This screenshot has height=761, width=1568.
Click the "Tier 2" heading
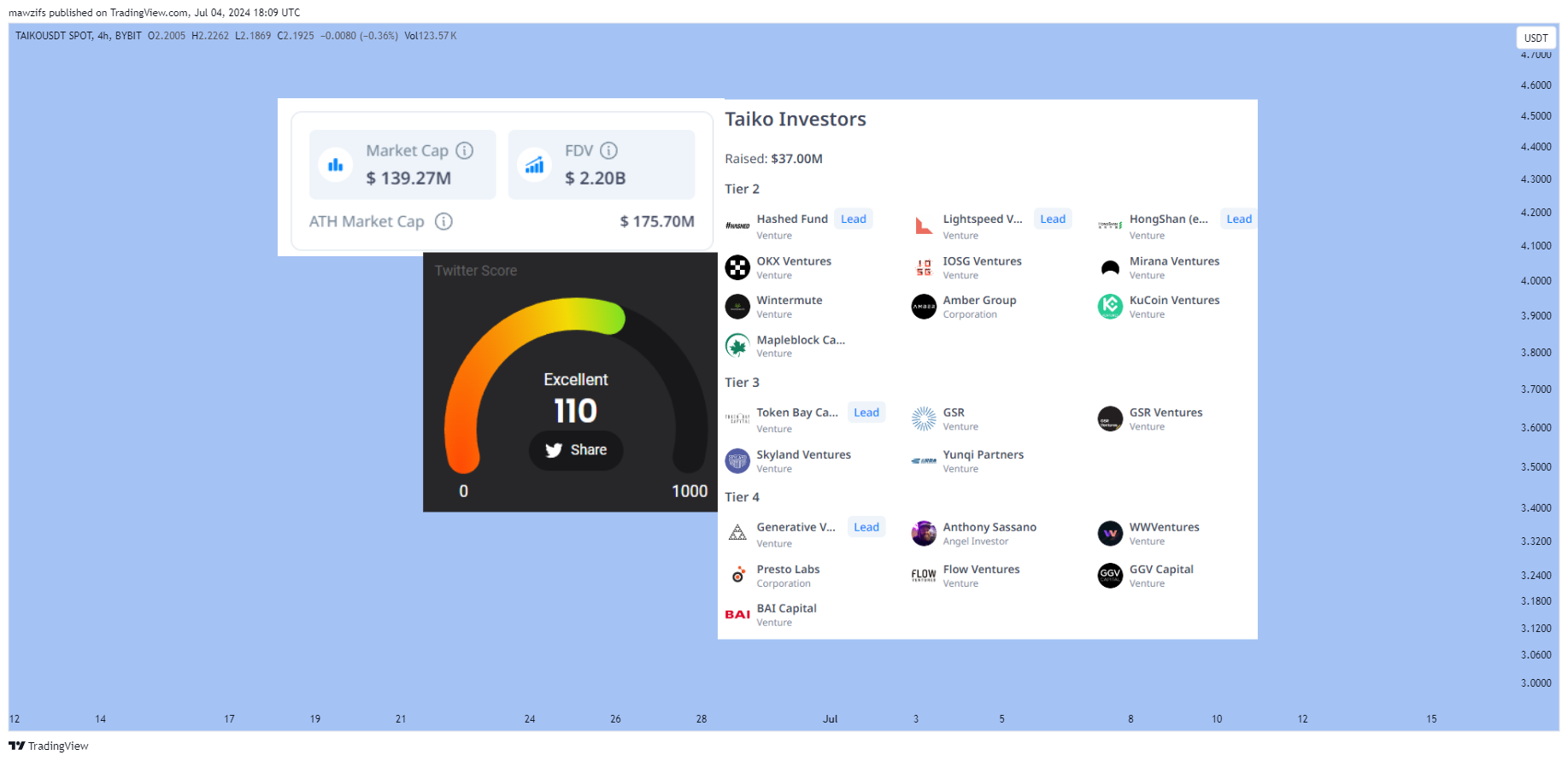tap(742, 189)
